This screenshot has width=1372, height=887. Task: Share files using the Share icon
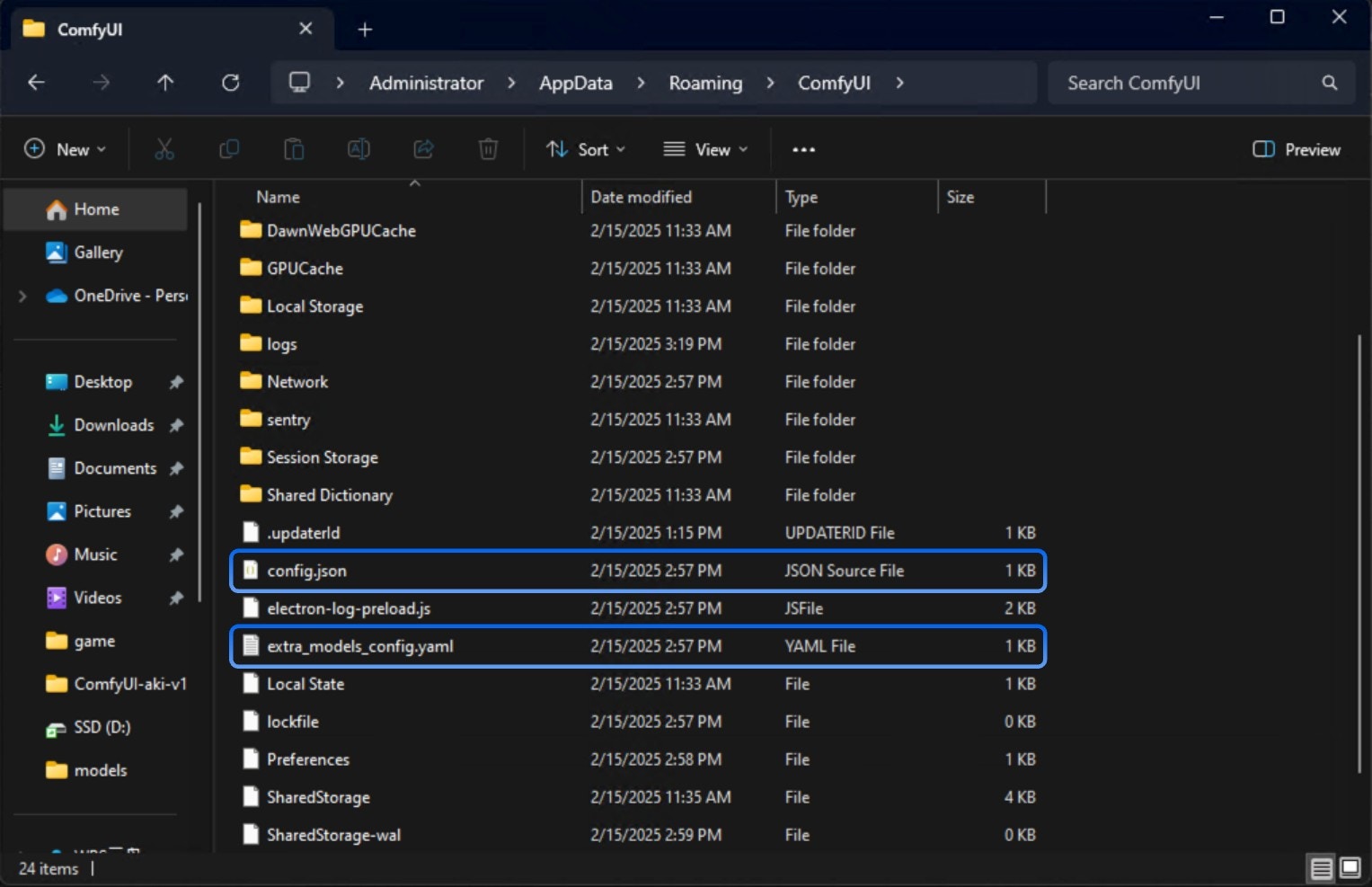[x=423, y=149]
